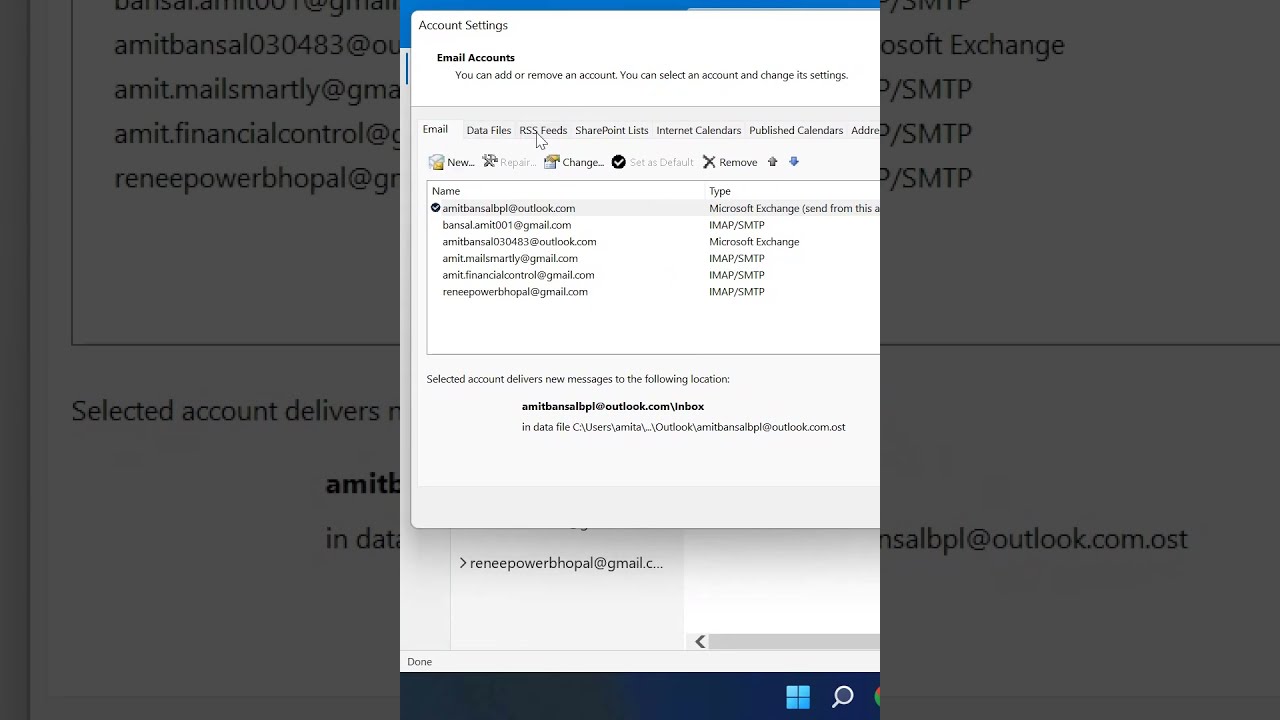The height and width of the screenshot is (720, 1280).
Task: Click the horizontal scrollbar track in Outlook window
Action: point(795,642)
